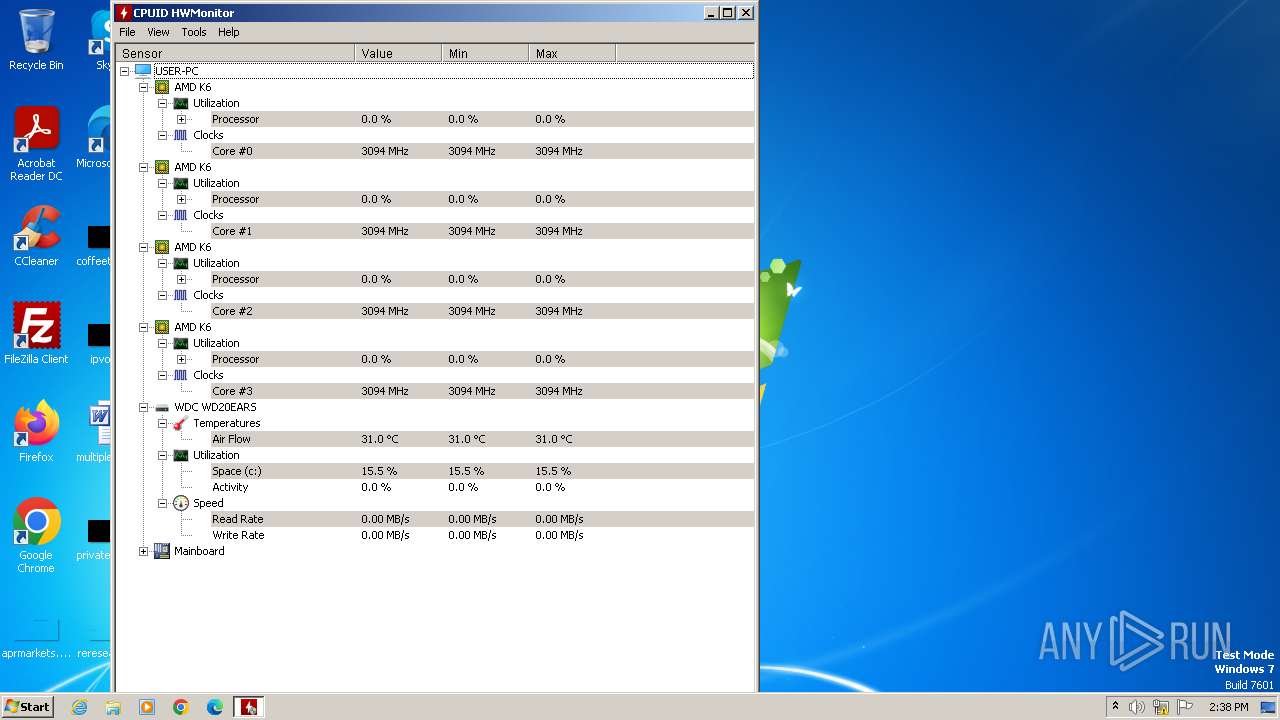The height and width of the screenshot is (720, 1280).
Task: Click the Show desktop strip beside the clock
Action: tap(1270, 707)
